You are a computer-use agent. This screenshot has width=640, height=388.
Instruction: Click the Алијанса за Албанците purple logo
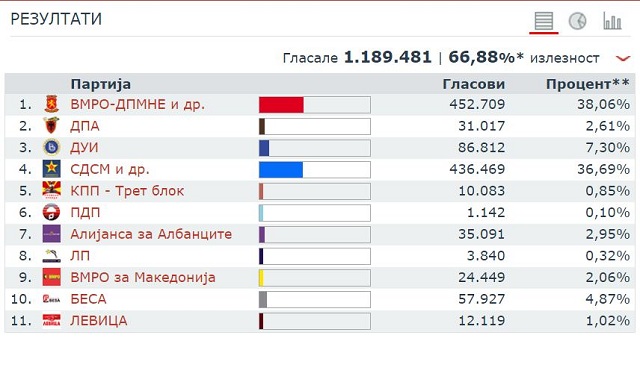pos(51,234)
